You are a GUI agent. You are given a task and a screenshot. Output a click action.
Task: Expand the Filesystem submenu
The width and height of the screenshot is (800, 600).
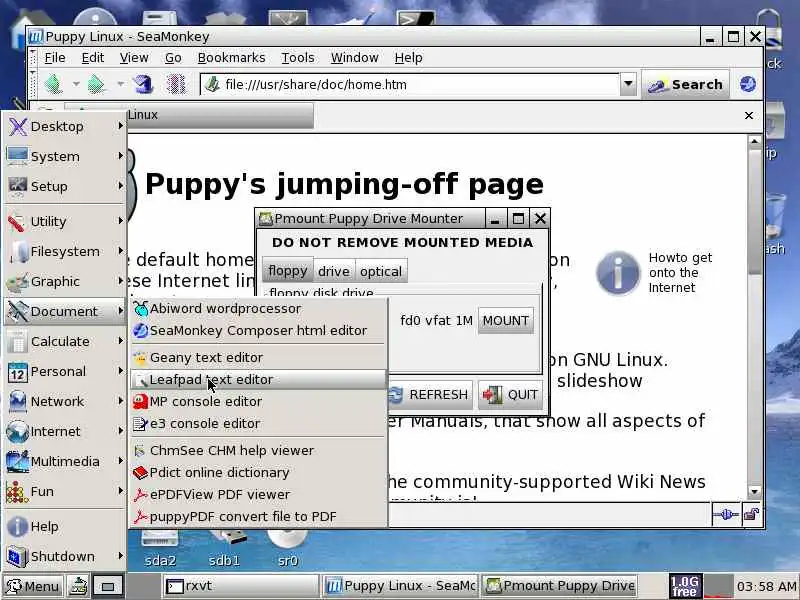(x=65, y=251)
